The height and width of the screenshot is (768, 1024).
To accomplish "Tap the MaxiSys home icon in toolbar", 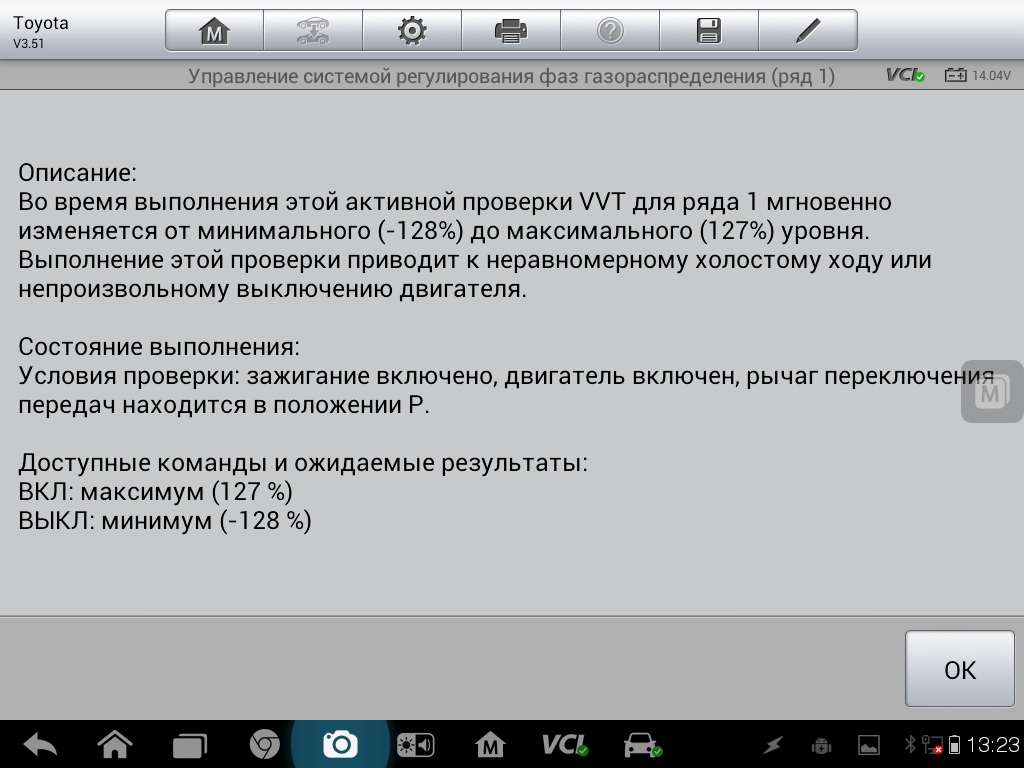I will pyautogui.click(x=214, y=31).
